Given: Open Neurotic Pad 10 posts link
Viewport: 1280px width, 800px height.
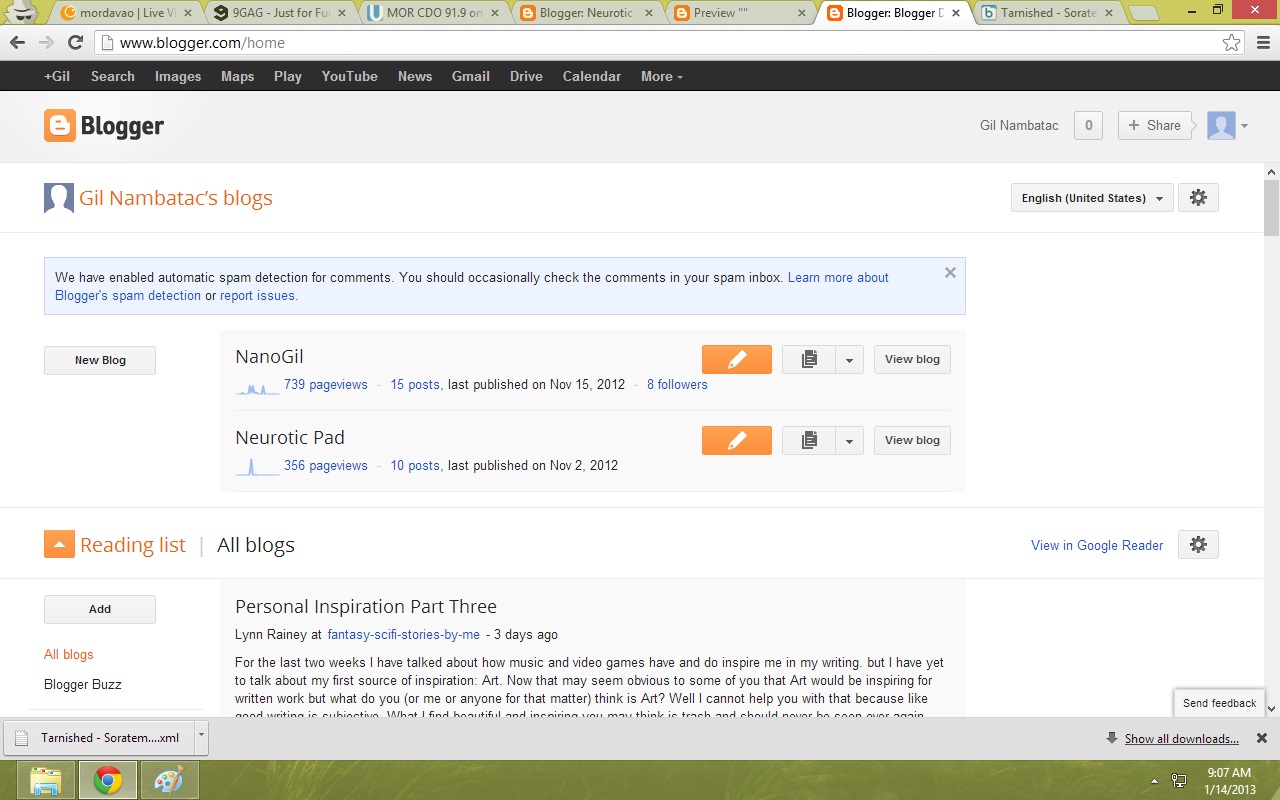Looking at the screenshot, I should click(415, 466).
